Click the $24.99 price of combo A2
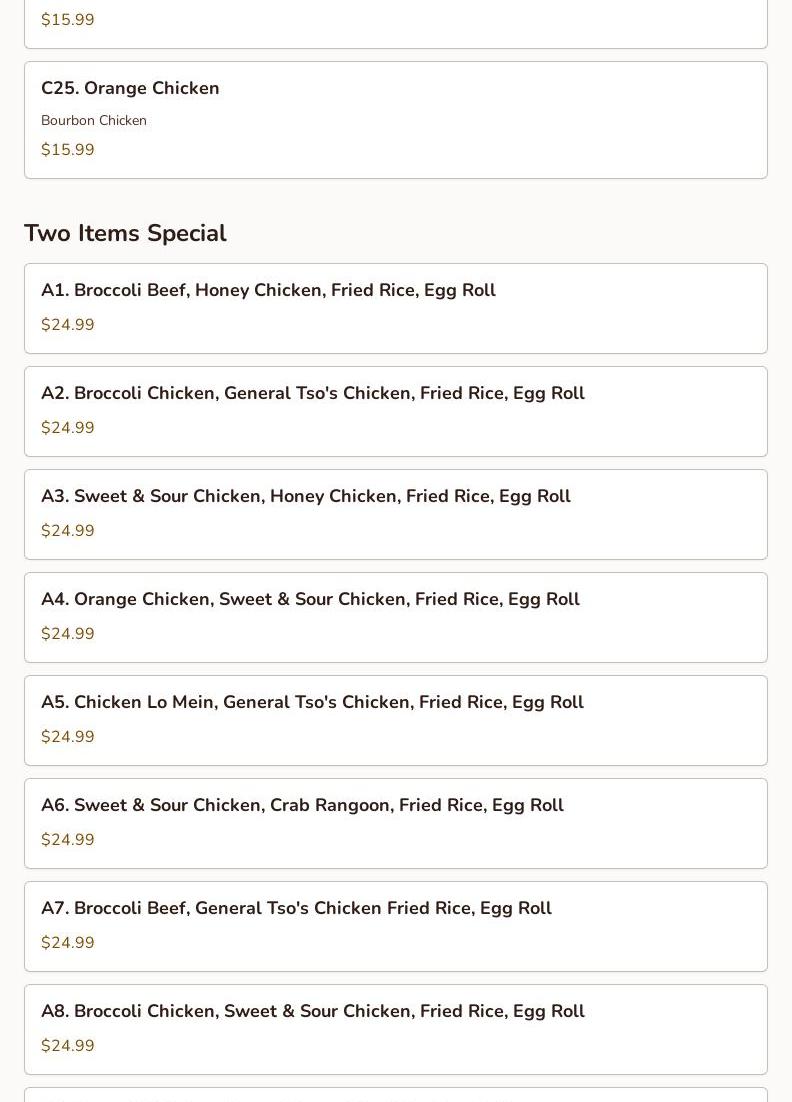This screenshot has width=792, height=1102. 68,428
